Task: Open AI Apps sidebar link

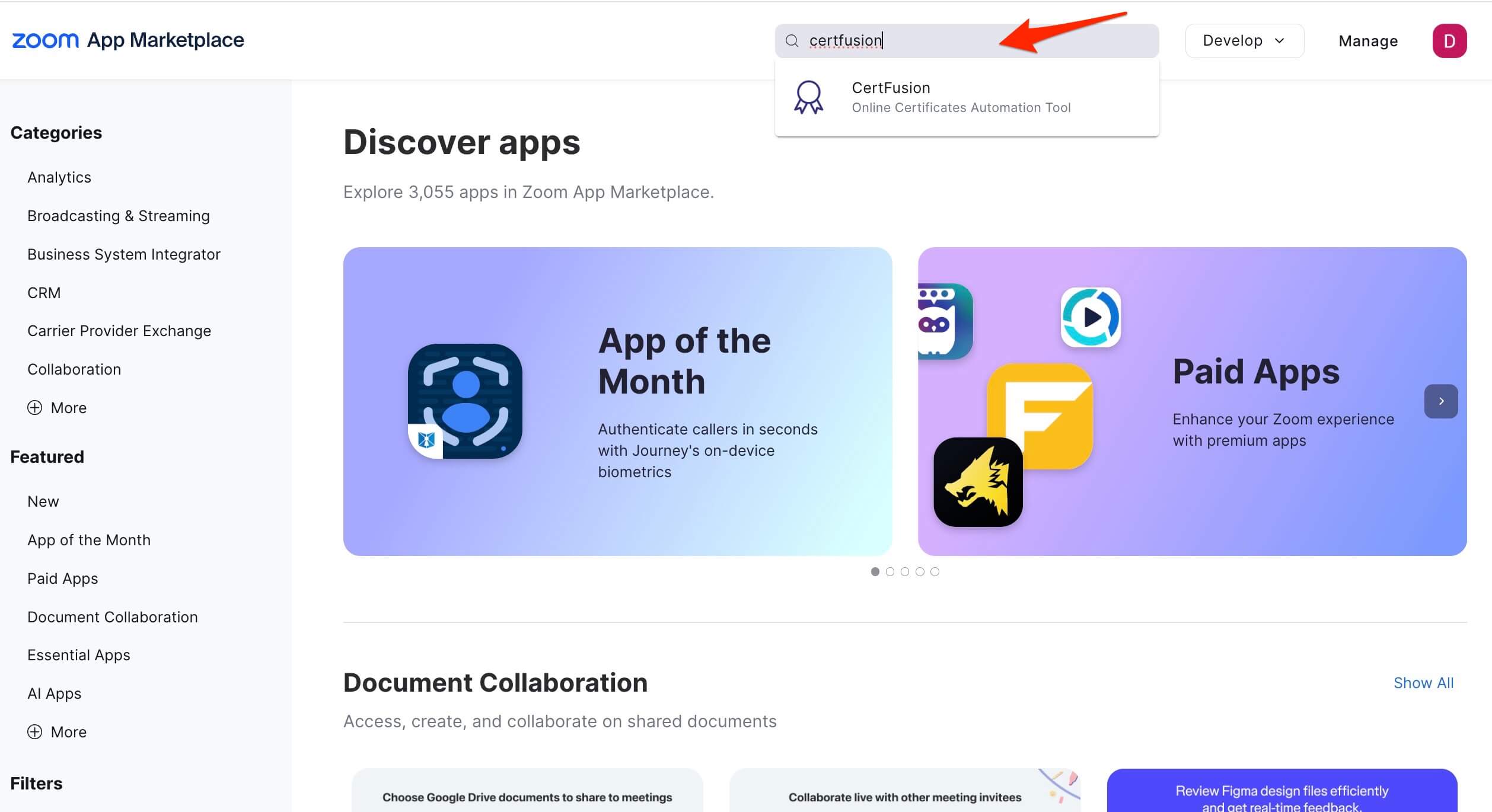Action: (55, 693)
